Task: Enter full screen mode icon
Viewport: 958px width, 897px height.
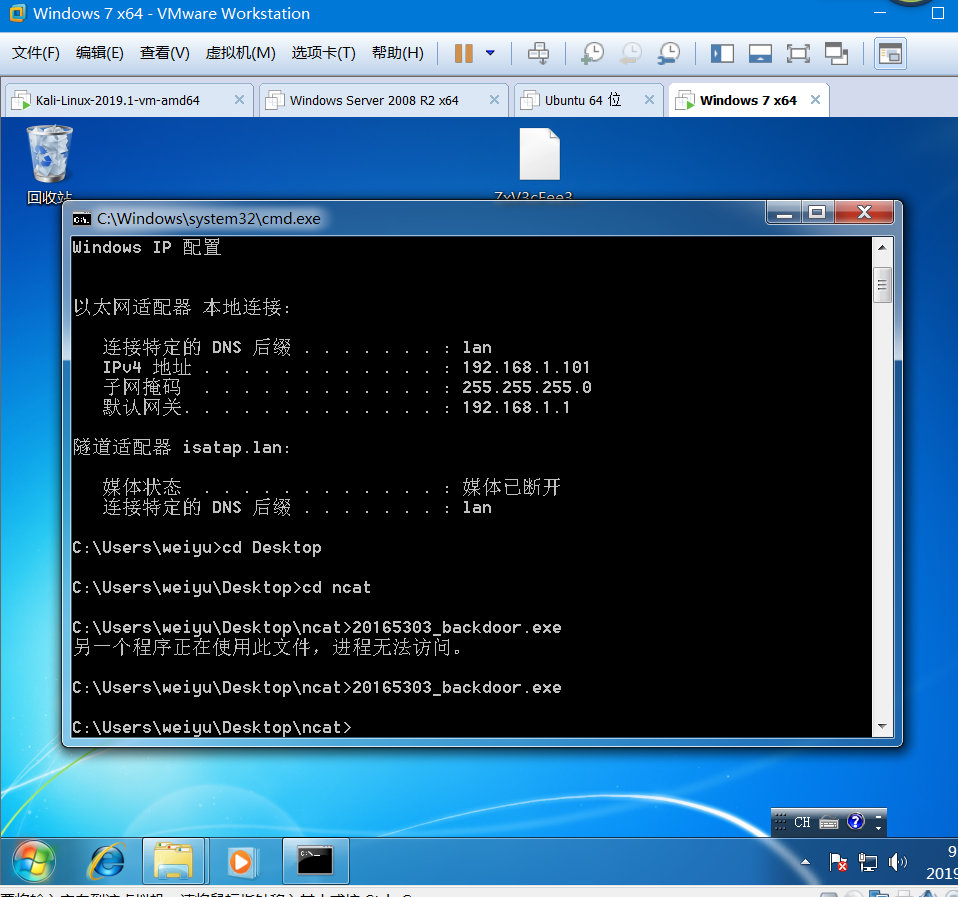Action: click(798, 54)
